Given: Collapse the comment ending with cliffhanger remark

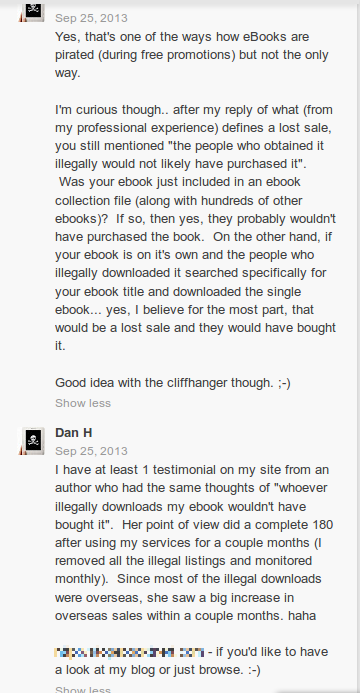Looking at the screenshot, I should (x=83, y=403).
